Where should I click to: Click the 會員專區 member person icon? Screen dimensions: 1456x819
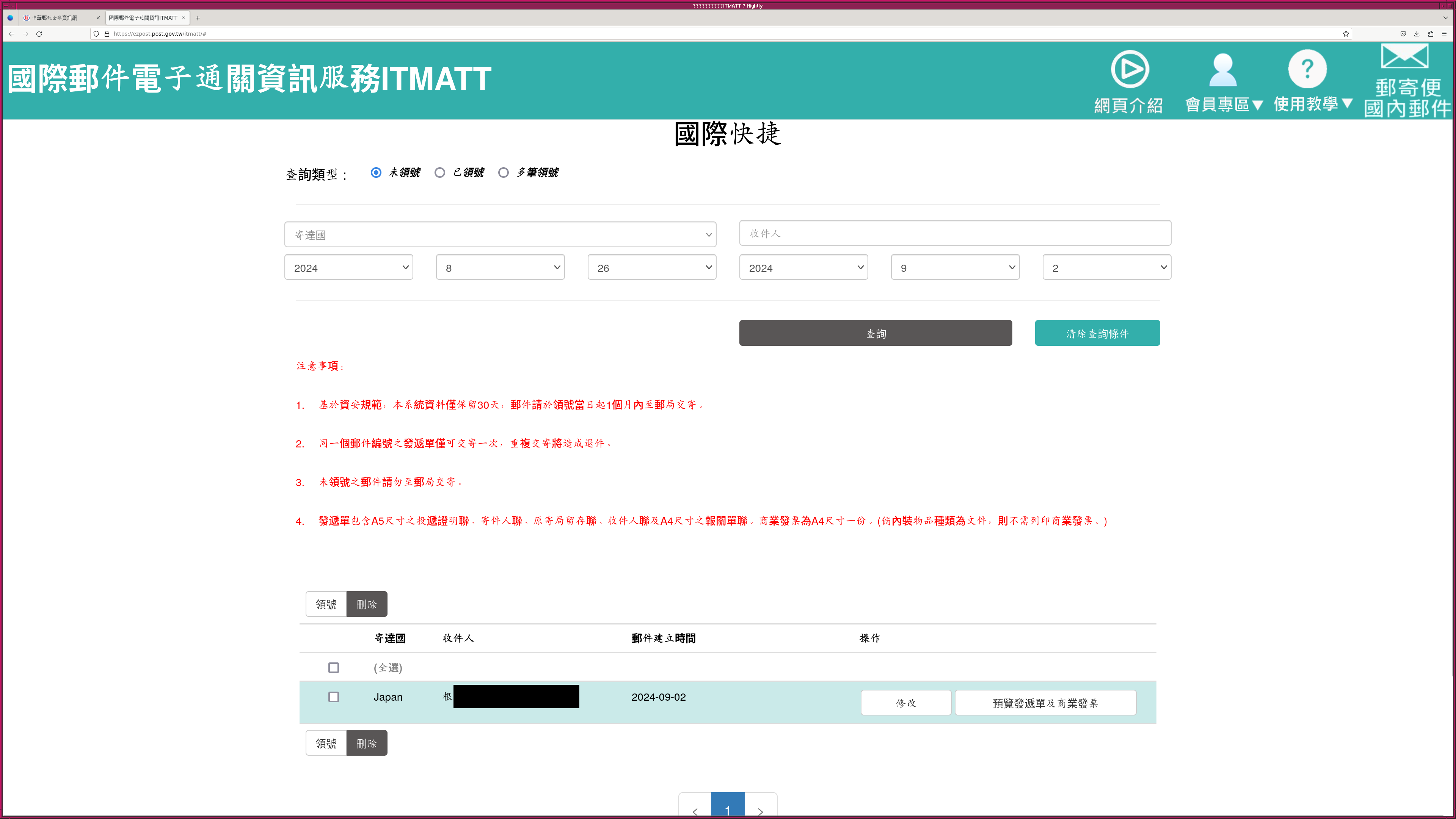point(1222,69)
